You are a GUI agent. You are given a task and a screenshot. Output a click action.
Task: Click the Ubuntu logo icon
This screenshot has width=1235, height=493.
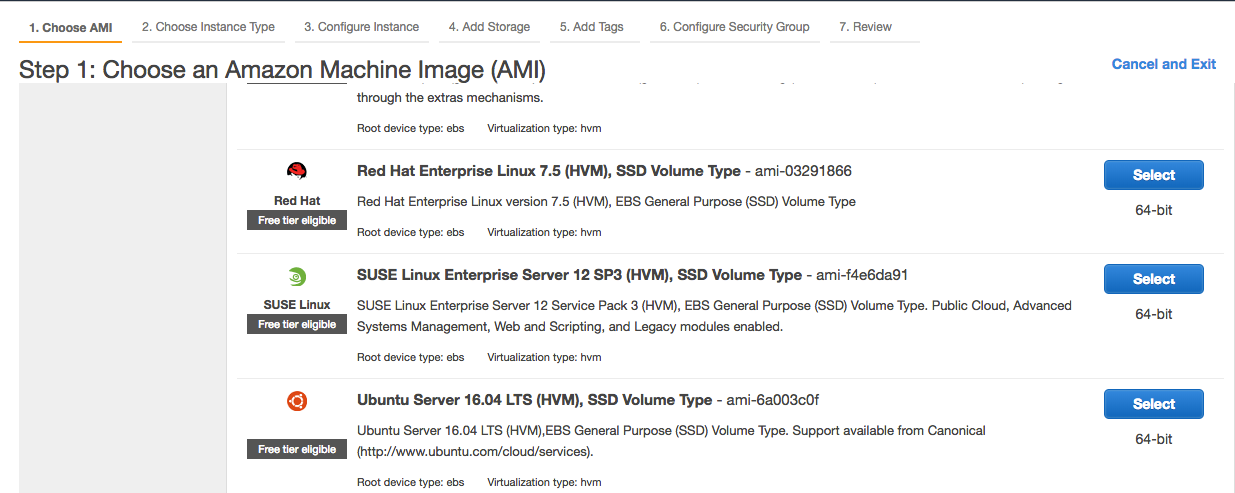297,402
